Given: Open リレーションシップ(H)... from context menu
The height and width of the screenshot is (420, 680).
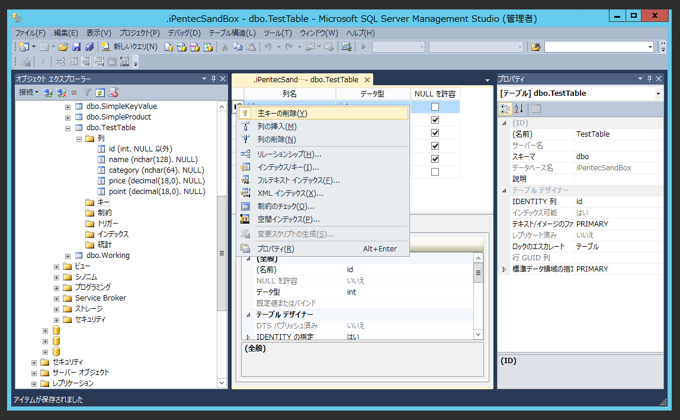Looking at the screenshot, I should click(324, 154).
